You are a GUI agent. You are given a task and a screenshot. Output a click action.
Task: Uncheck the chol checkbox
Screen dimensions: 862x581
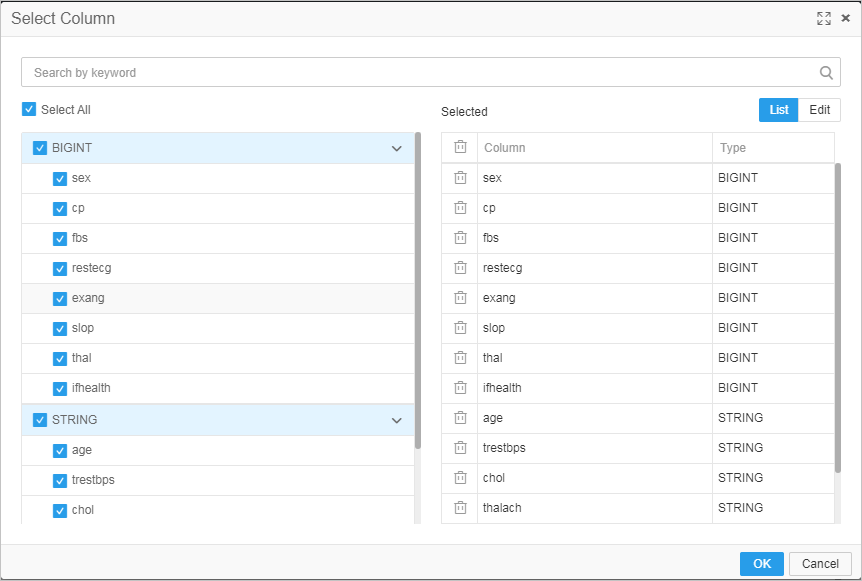tap(59, 511)
